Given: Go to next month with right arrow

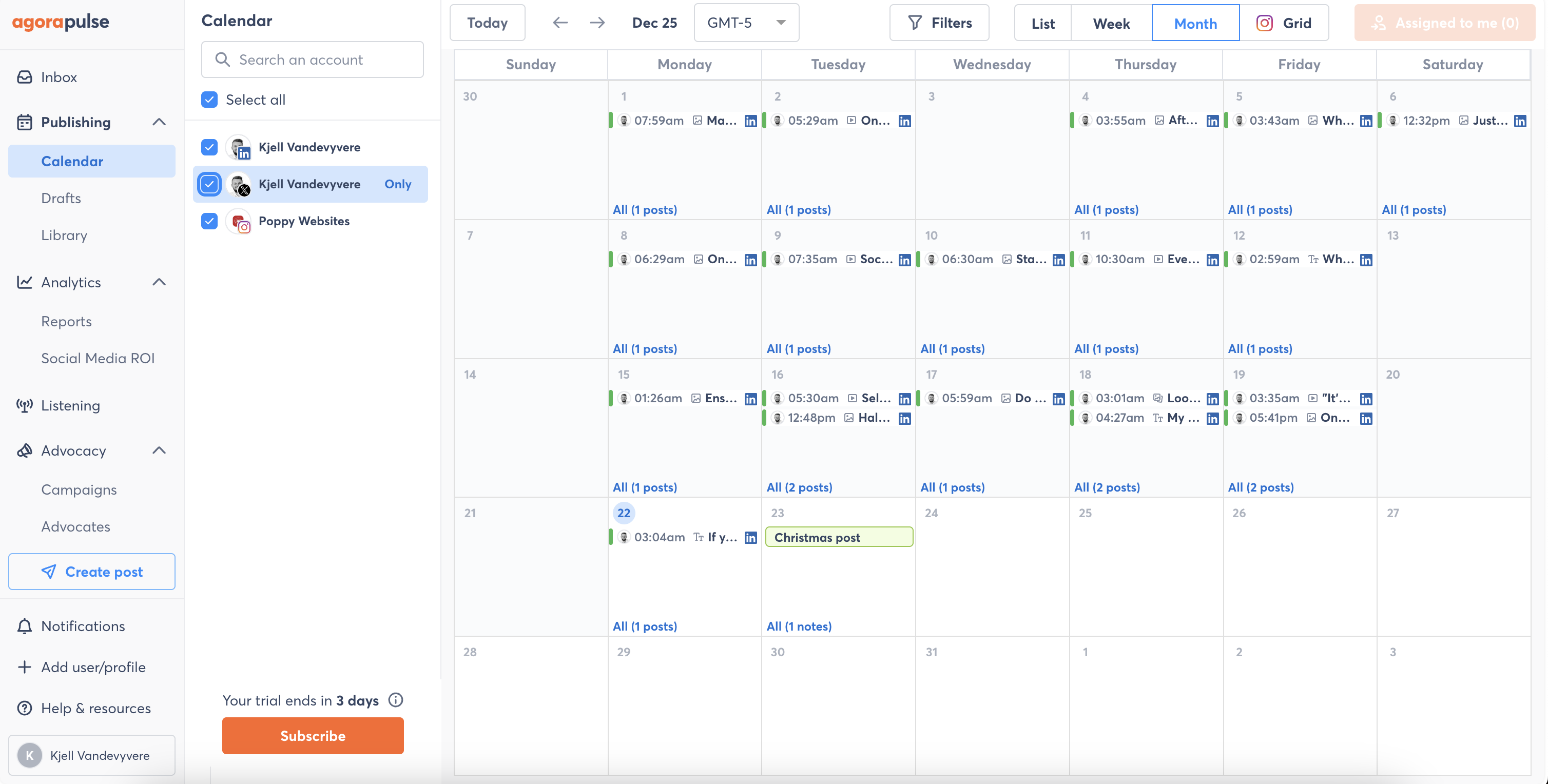Looking at the screenshot, I should coord(597,23).
